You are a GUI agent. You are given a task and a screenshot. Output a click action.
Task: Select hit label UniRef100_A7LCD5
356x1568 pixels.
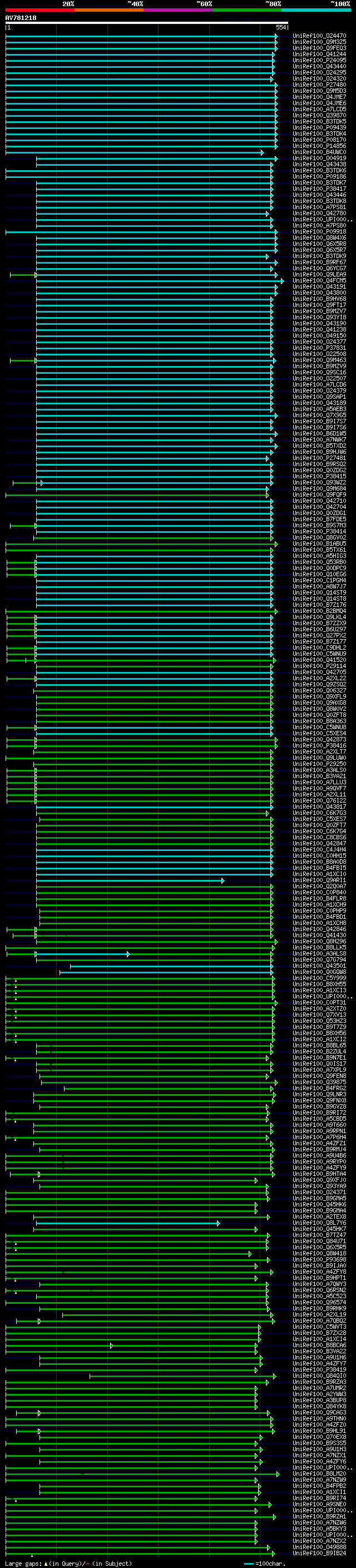pyautogui.click(x=319, y=110)
